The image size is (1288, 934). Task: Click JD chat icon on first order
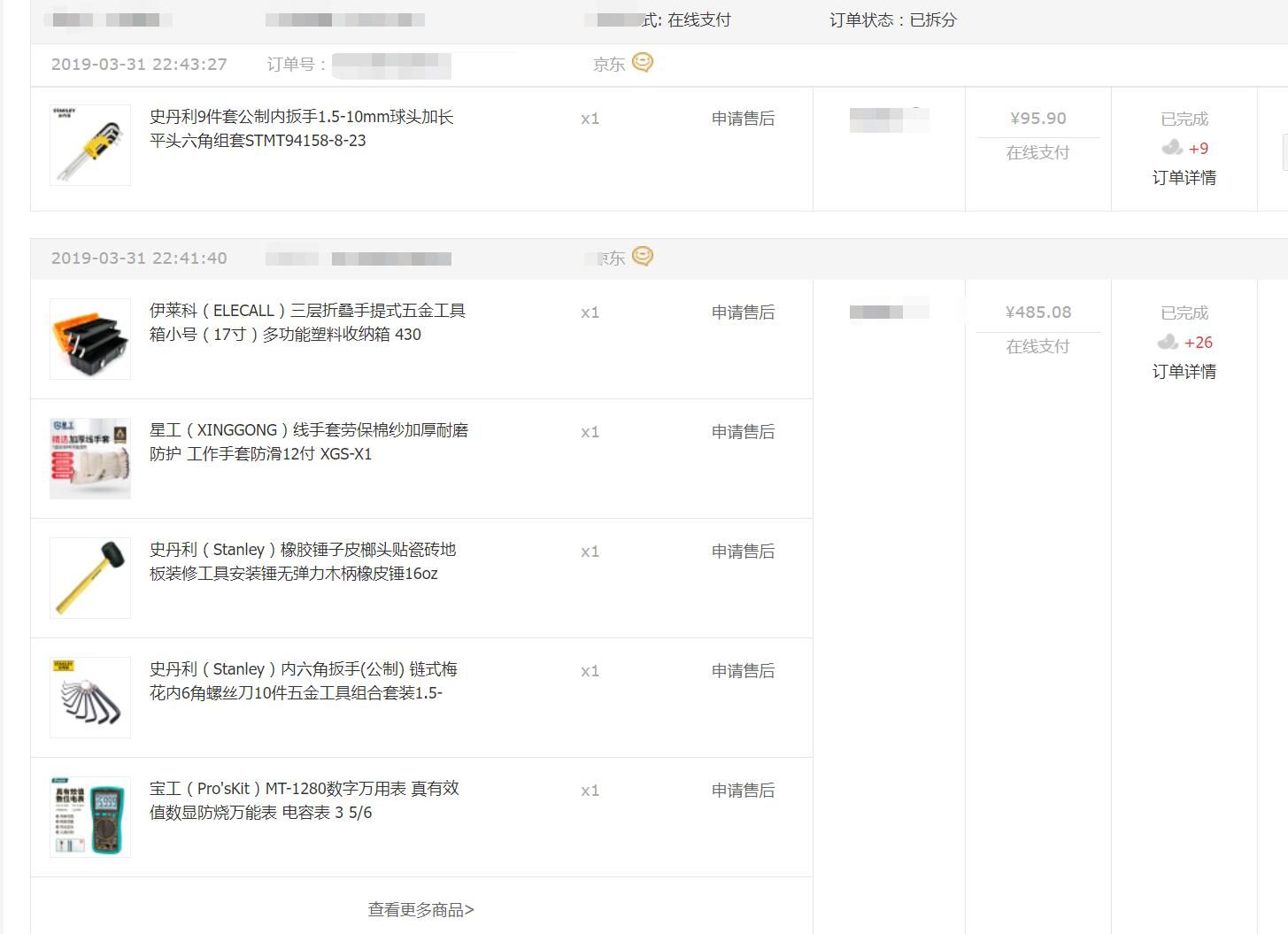[x=643, y=63]
